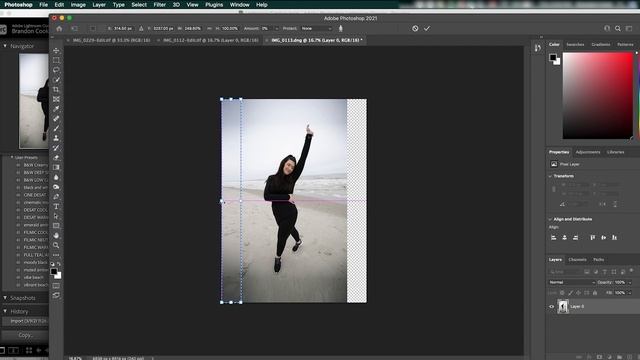
Task: Select the Zoom tool
Action: pyautogui.click(x=56, y=245)
